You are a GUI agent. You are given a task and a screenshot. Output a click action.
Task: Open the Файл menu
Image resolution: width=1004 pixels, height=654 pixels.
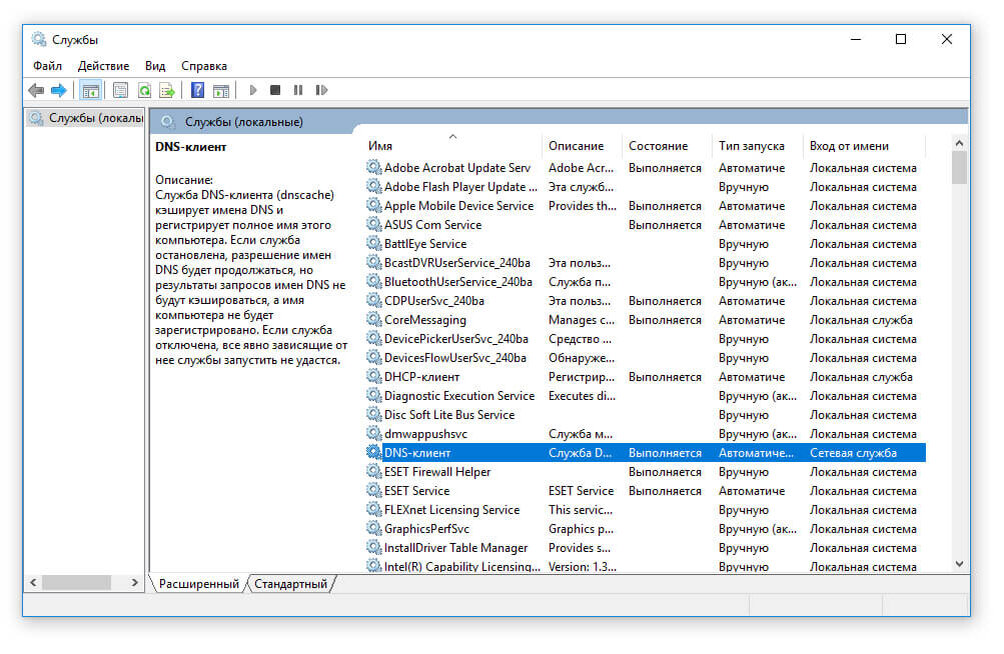pos(47,66)
